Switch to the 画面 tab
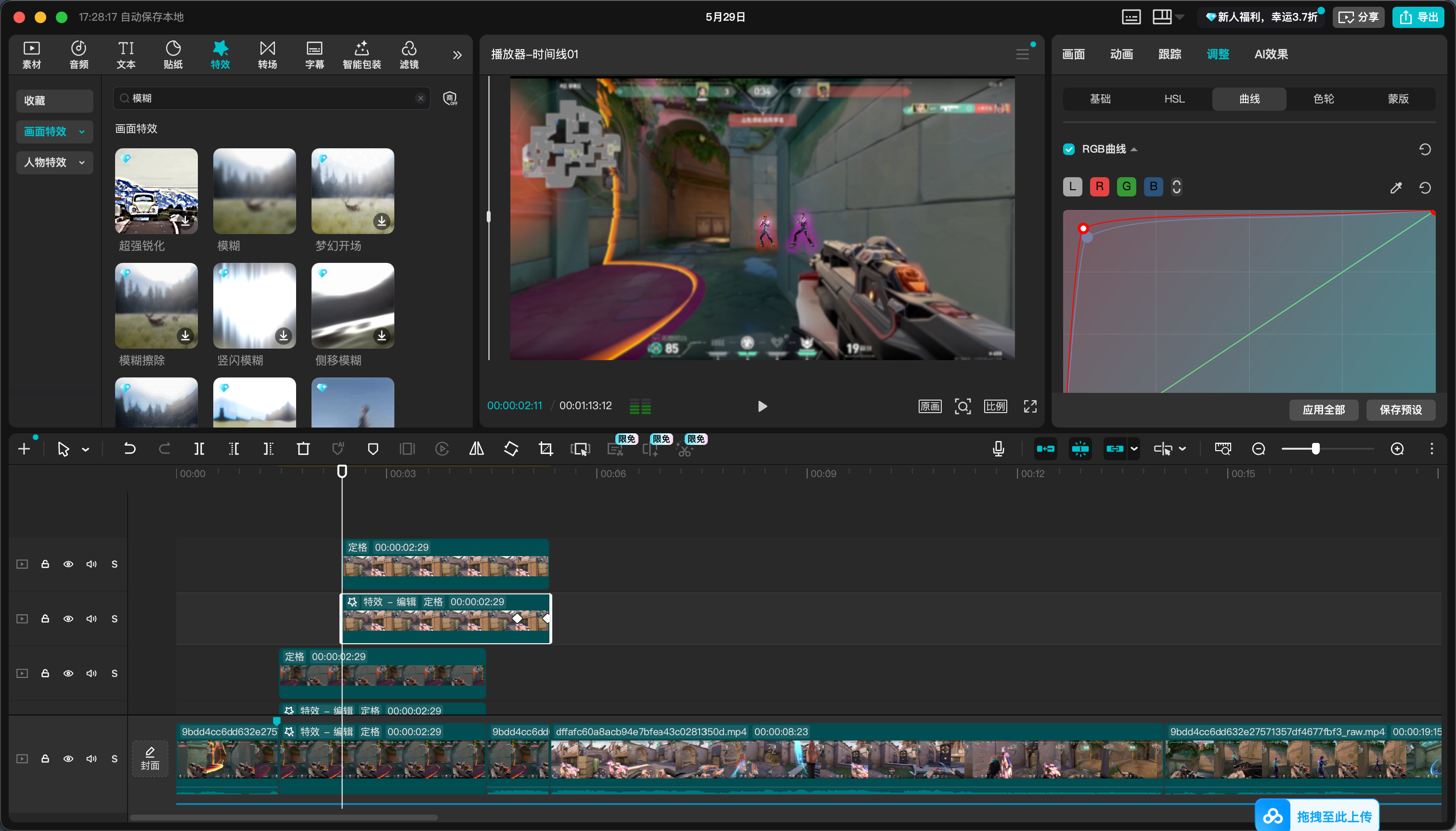The width and height of the screenshot is (1456, 831). pos(1073,54)
